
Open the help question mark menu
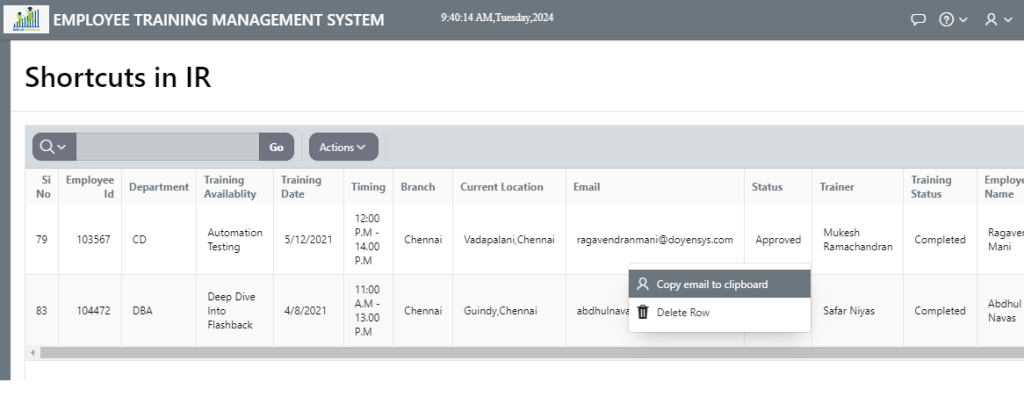(x=952, y=20)
